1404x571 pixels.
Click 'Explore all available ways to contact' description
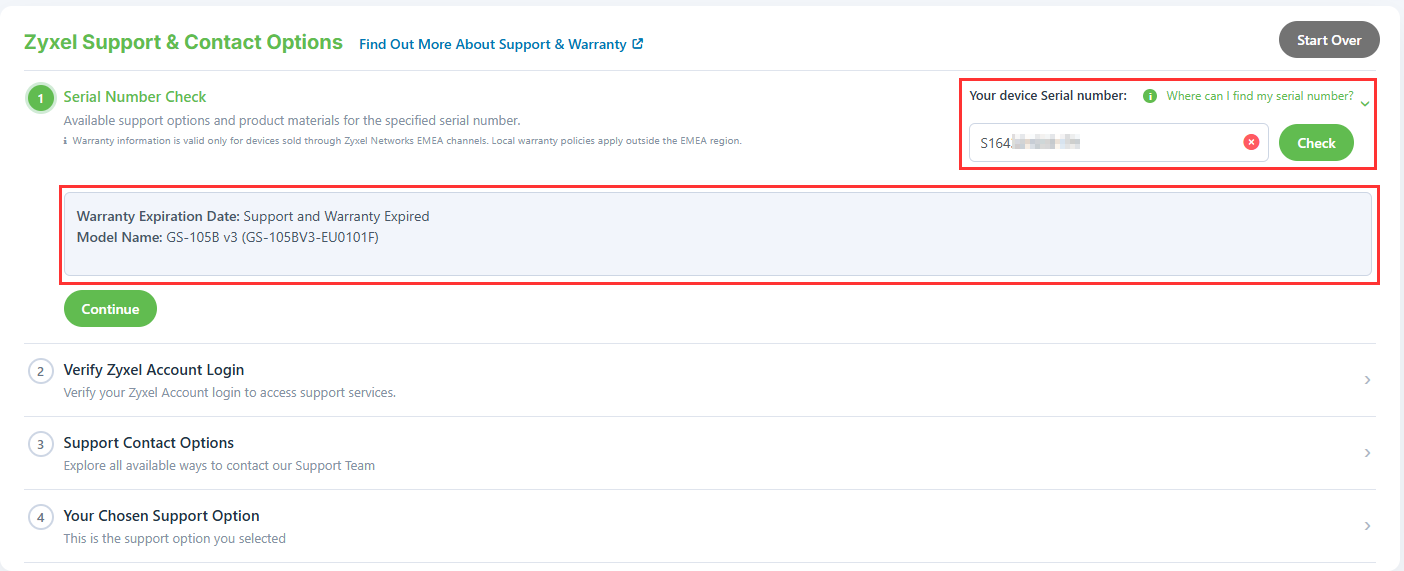click(220, 466)
